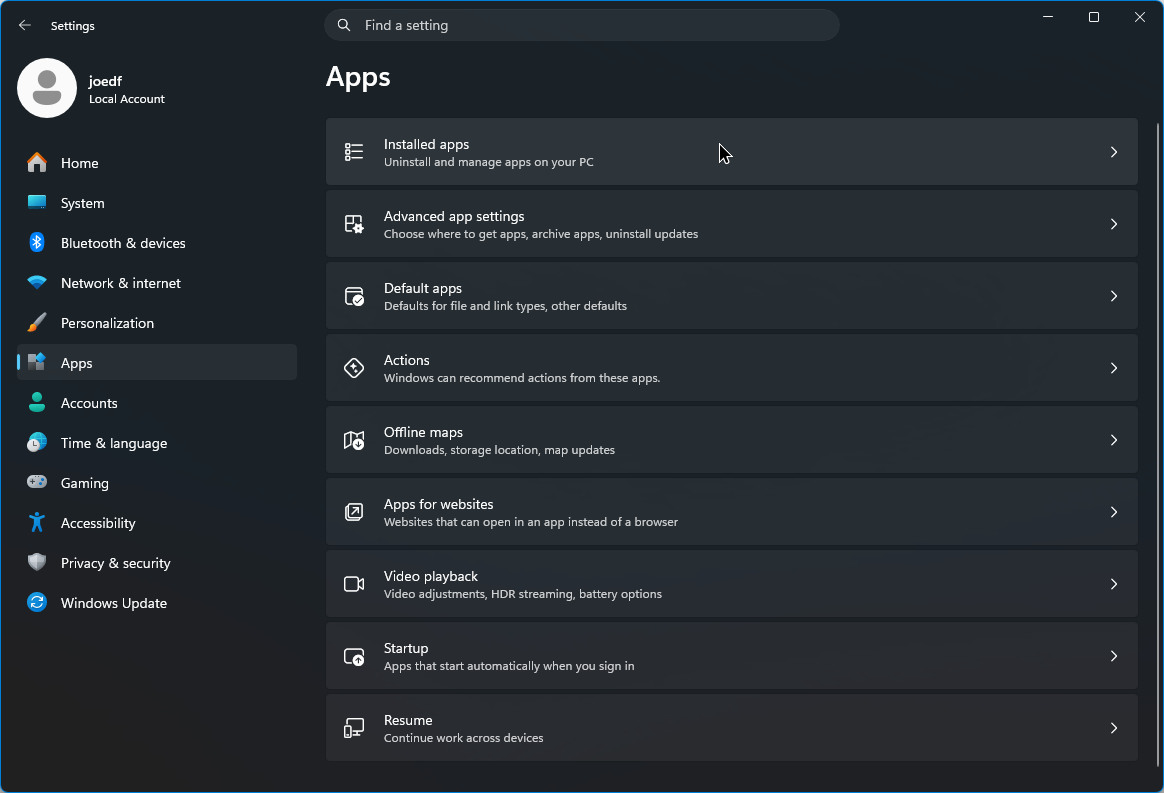Click the Default apps checkmark icon
The width and height of the screenshot is (1164, 793).
pos(354,296)
